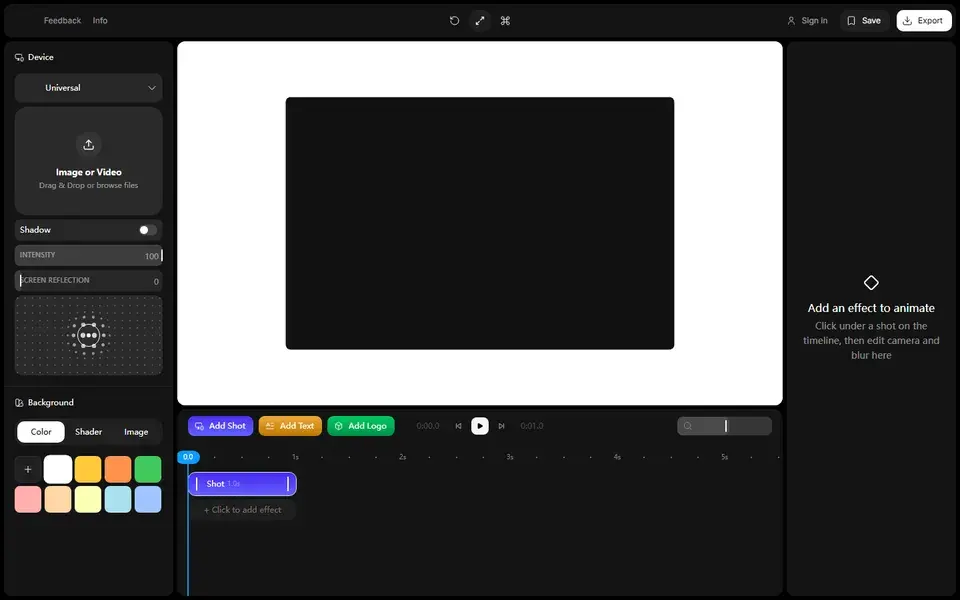Open the keyboard shortcuts command icon
The width and height of the screenshot is (960, 600).
505,21
